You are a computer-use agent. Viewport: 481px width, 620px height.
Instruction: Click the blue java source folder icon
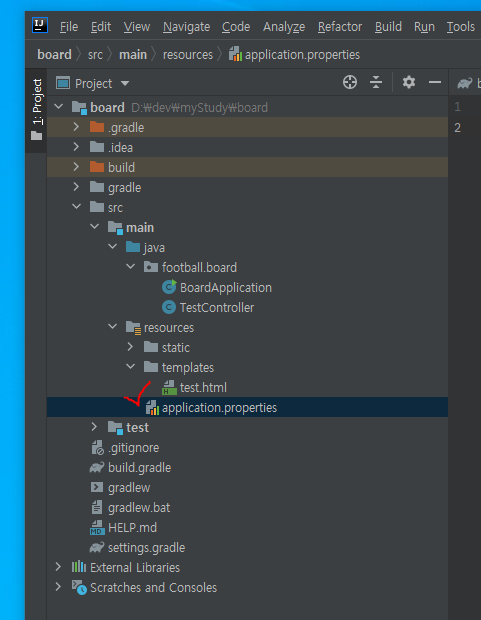133,247
